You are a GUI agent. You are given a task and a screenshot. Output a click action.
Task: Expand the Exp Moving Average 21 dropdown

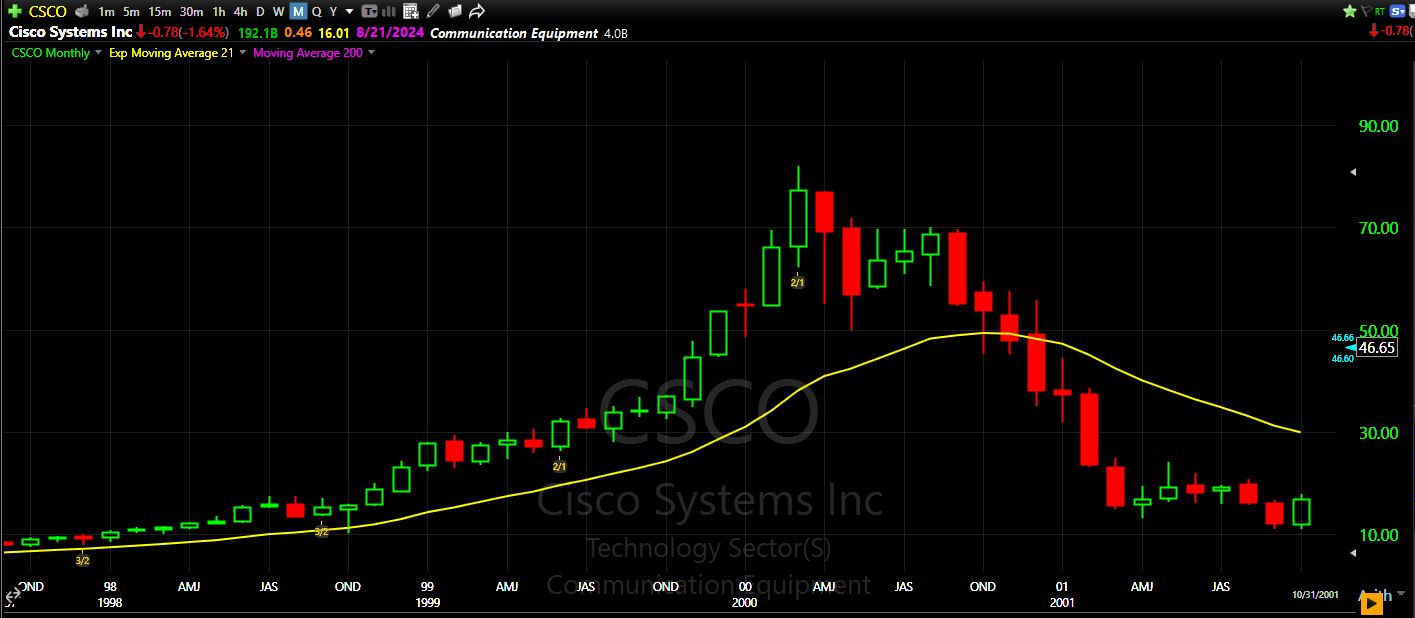coord(241,53)
